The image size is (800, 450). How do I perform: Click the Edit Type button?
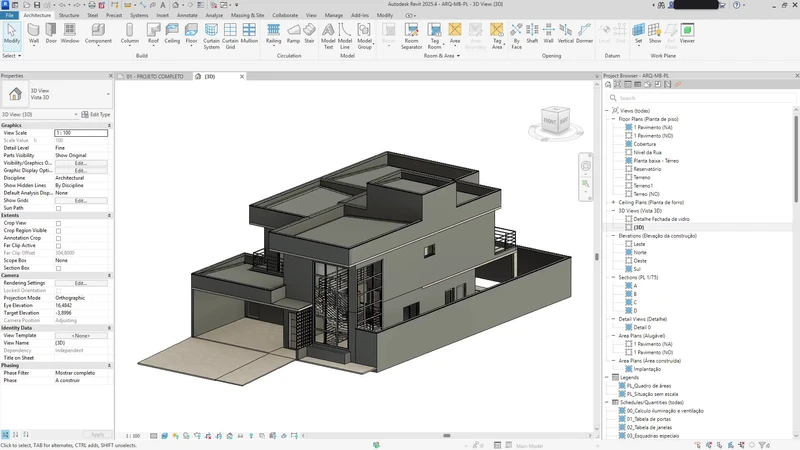coord(98,114)
